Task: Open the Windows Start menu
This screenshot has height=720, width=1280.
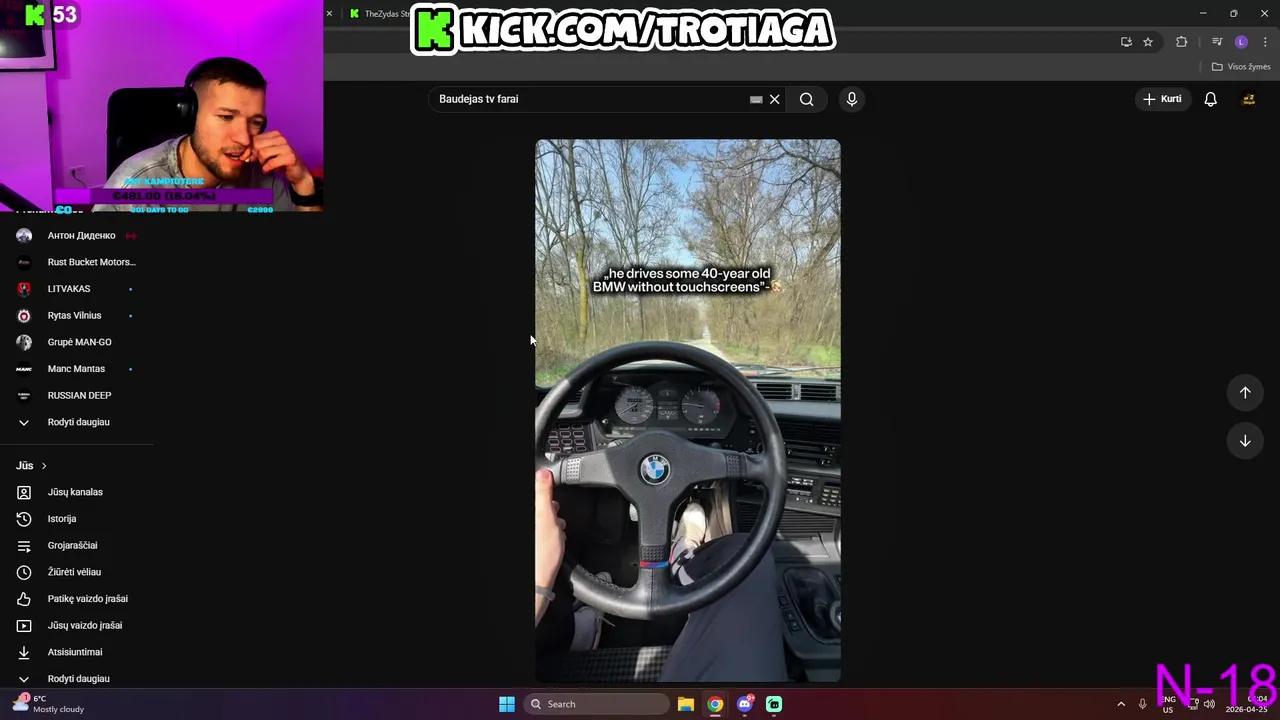Action: coord(507,704)
